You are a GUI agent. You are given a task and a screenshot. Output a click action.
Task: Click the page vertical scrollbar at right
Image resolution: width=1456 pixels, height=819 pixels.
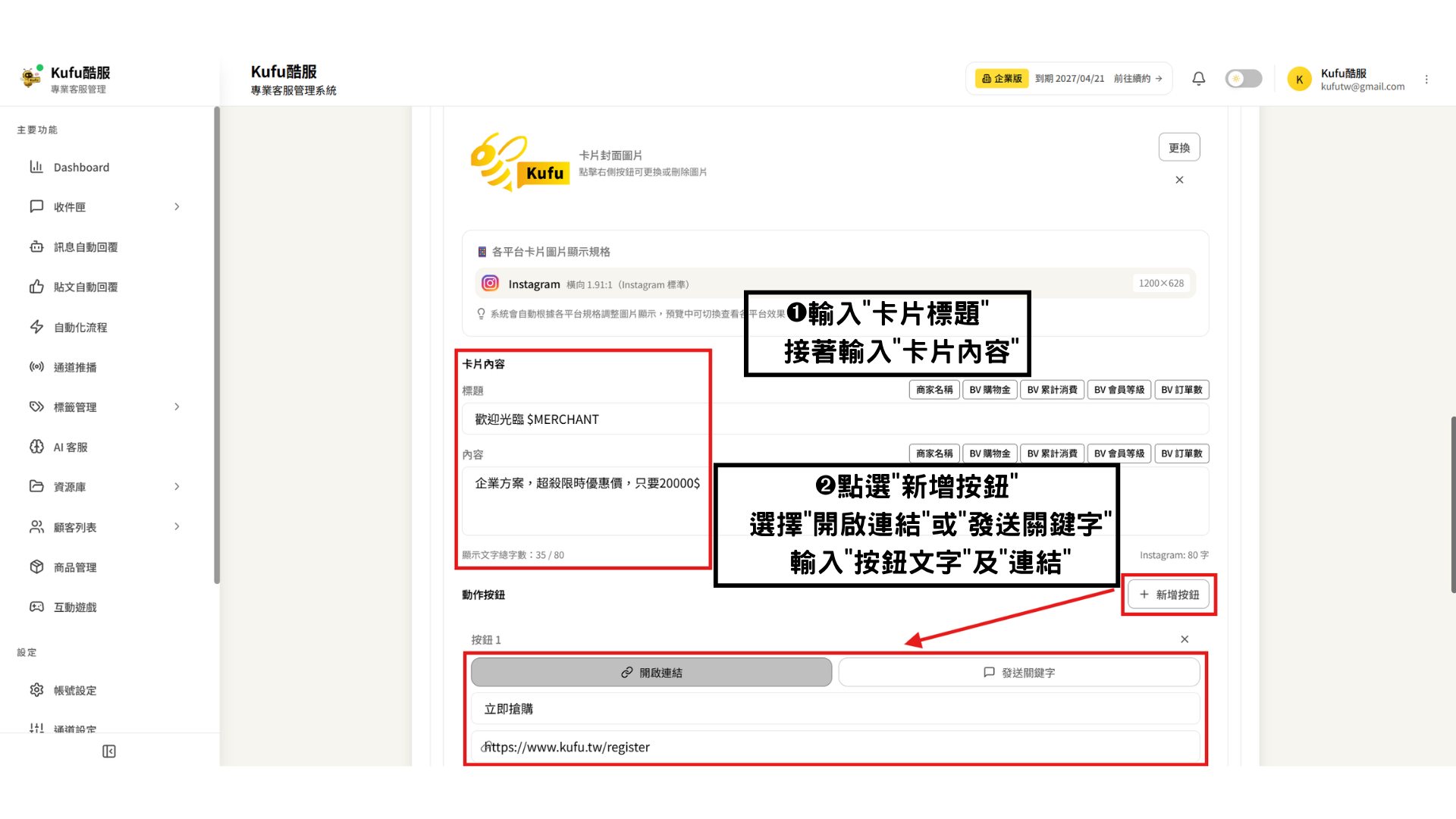pos(1453,504)
